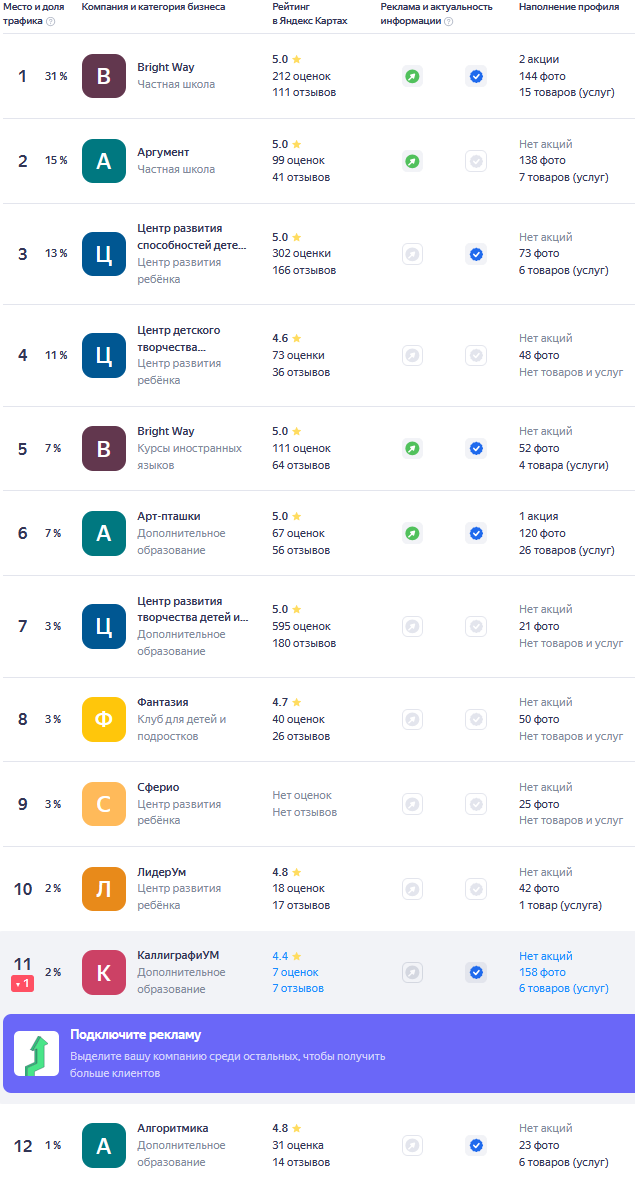Click the Центр развития способностей avatar
The image size is (635, 1185).
click(x=104, y=254)
